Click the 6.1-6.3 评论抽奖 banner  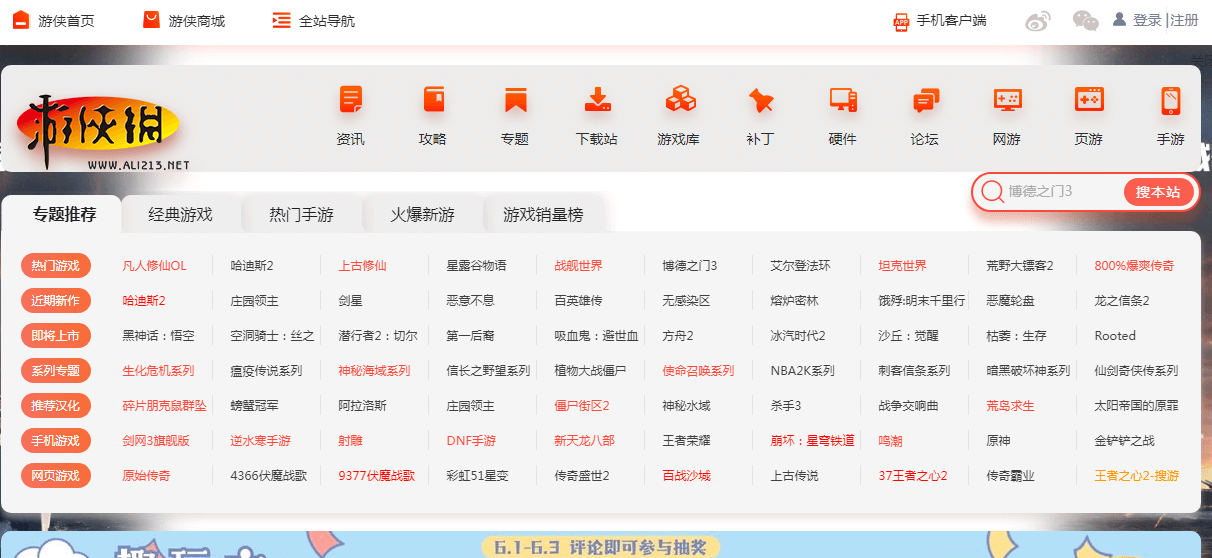tap(600, 545)
